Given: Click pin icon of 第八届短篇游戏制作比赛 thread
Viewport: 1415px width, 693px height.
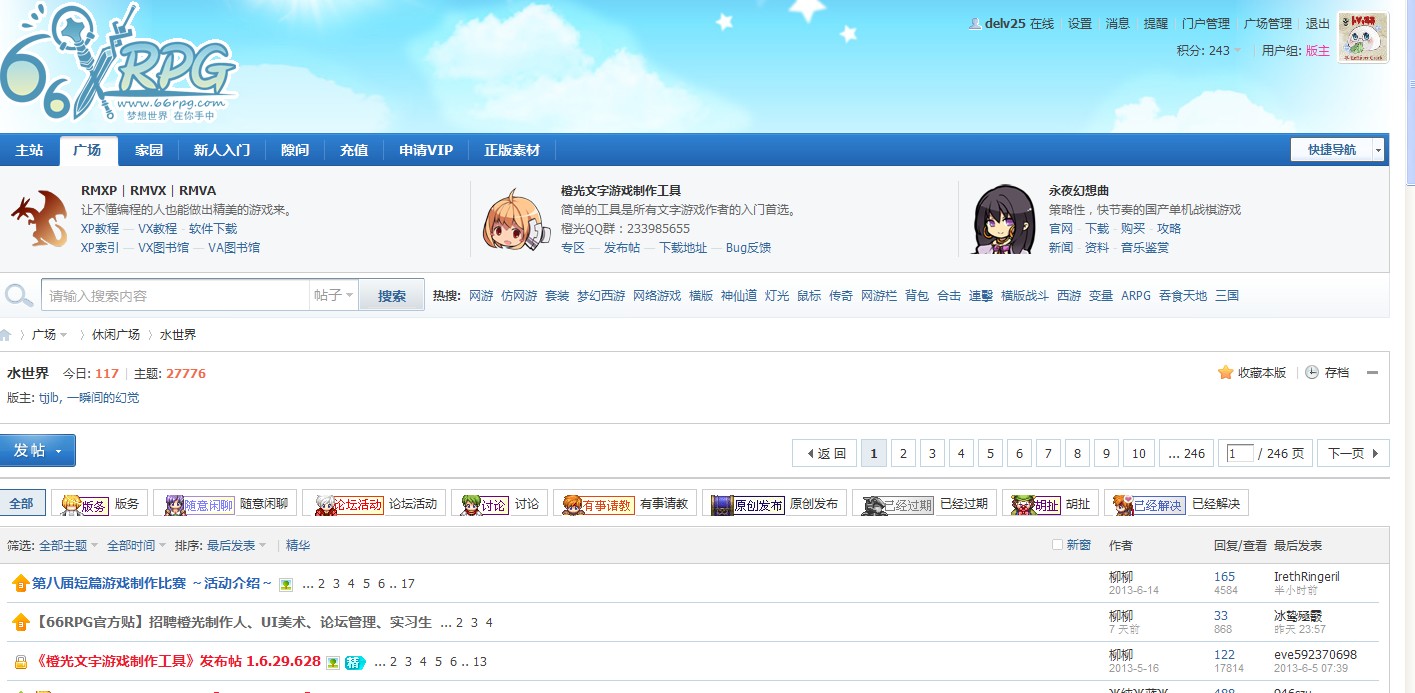Looking at the screenshot, I should pos(20,583).
